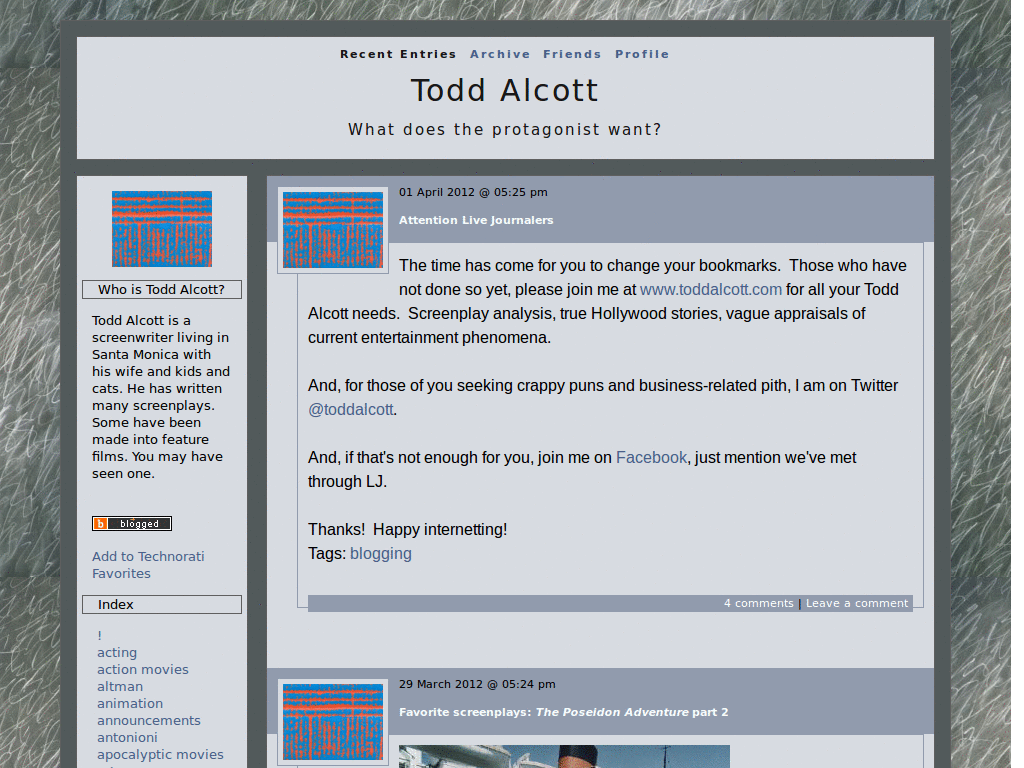The height and width of the screenshot is (768, 1024).
Task: Select the acting index tag
Action: tap(117, 652)
